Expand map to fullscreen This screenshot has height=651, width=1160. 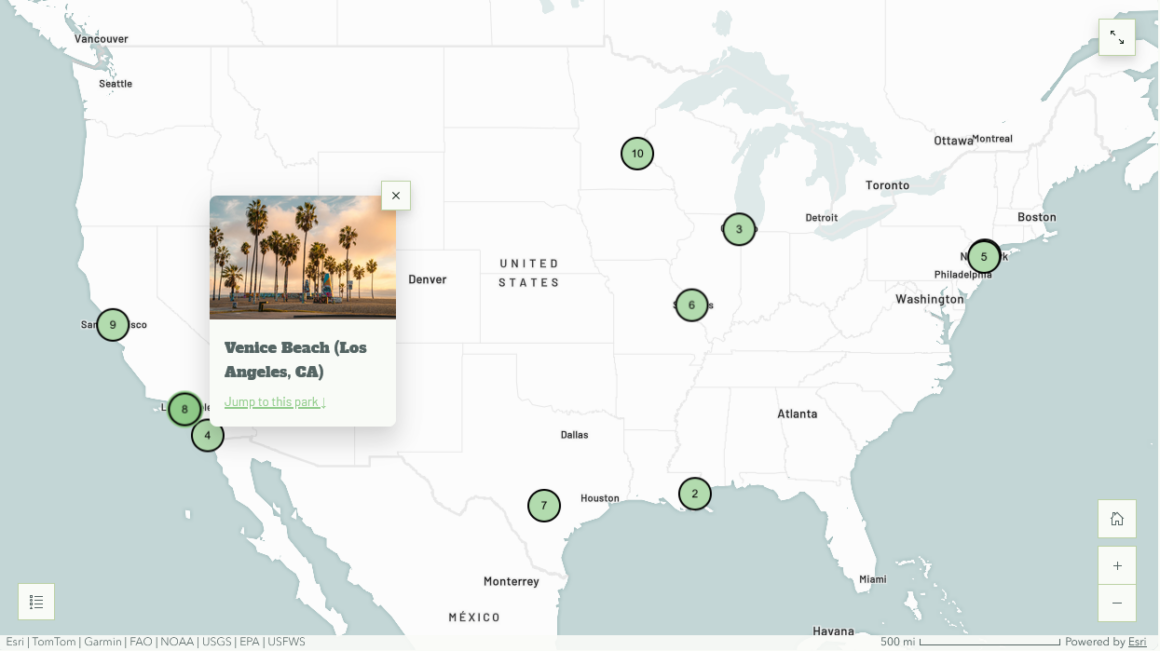1116,38
